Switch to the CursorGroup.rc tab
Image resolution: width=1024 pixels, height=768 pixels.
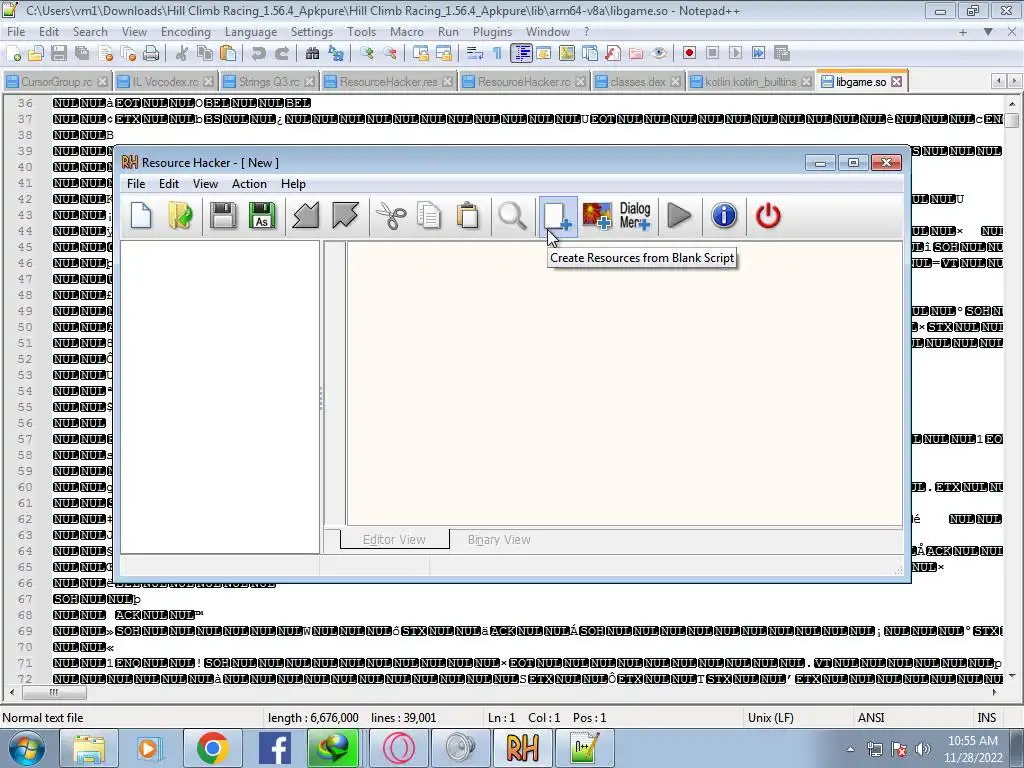[56, 82]
